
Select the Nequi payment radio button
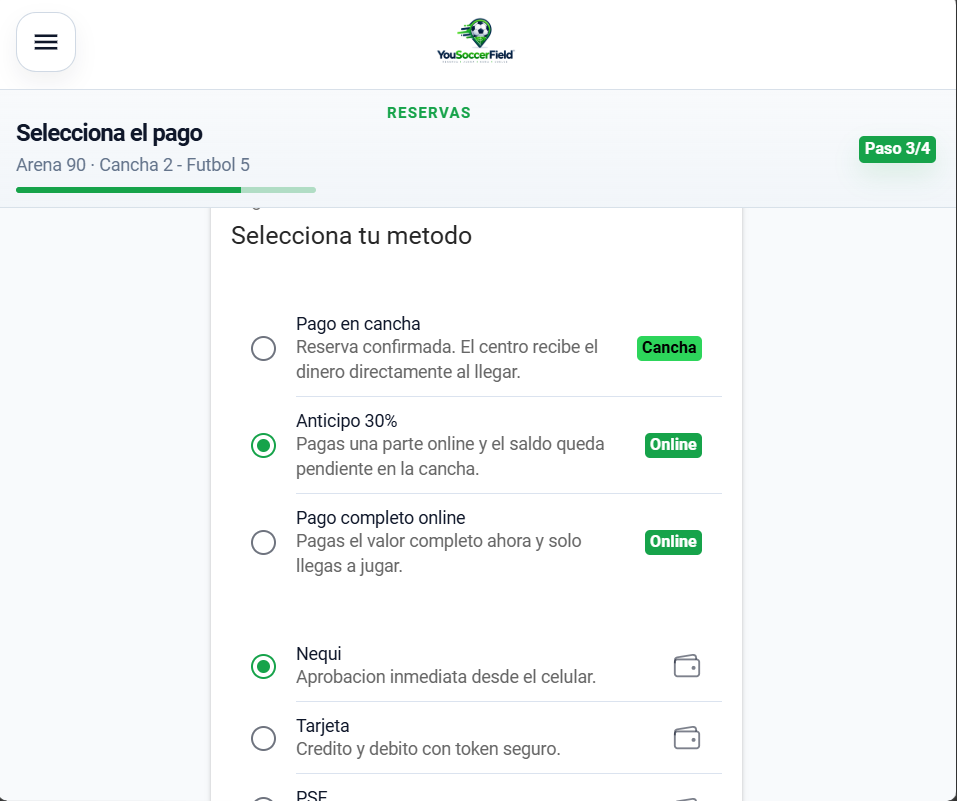pyautogui.click(x=264, y=667)
